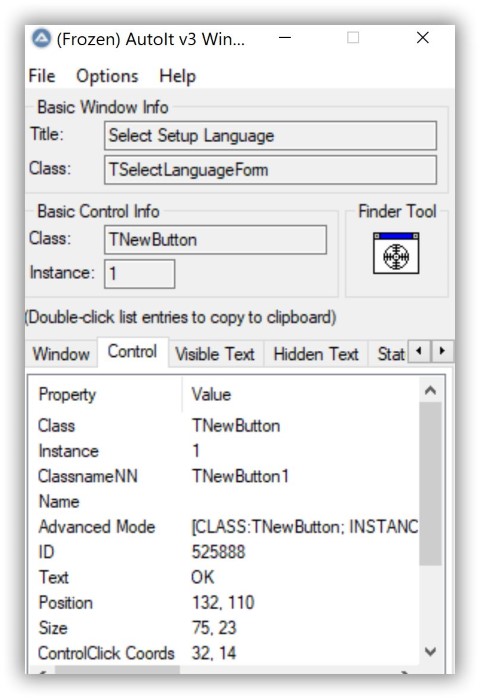Select the Position value 132, 110
The image size is (480, 699).
coord(223,603)
